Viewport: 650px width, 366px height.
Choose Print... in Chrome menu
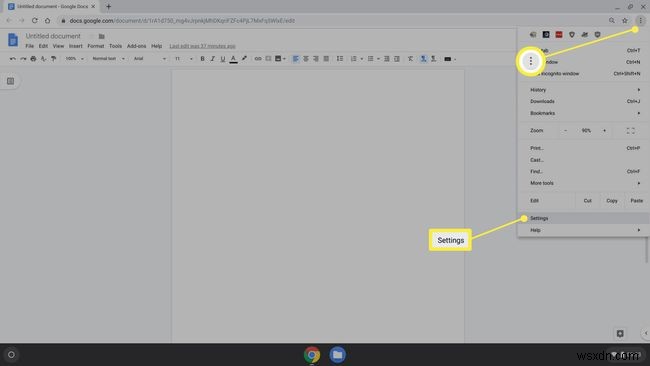click(x=584, y=148)
